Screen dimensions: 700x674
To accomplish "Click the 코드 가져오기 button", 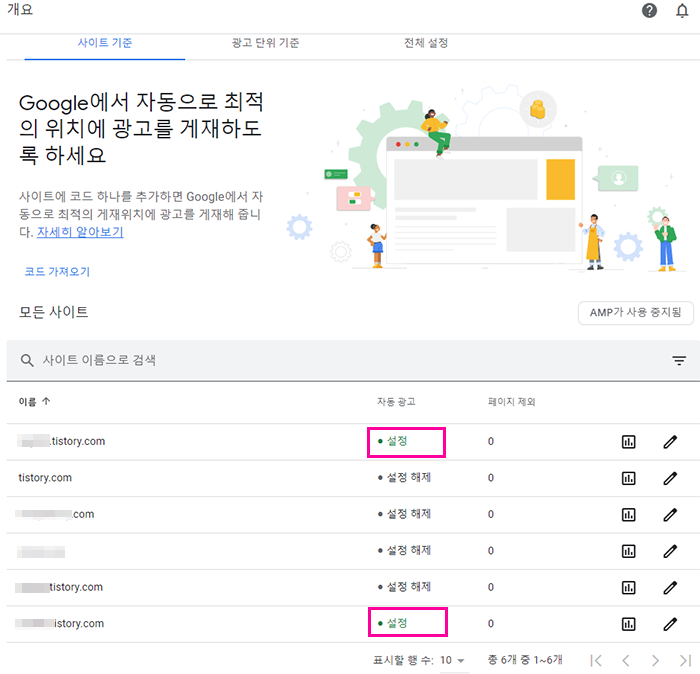I will tap(57, 271).
